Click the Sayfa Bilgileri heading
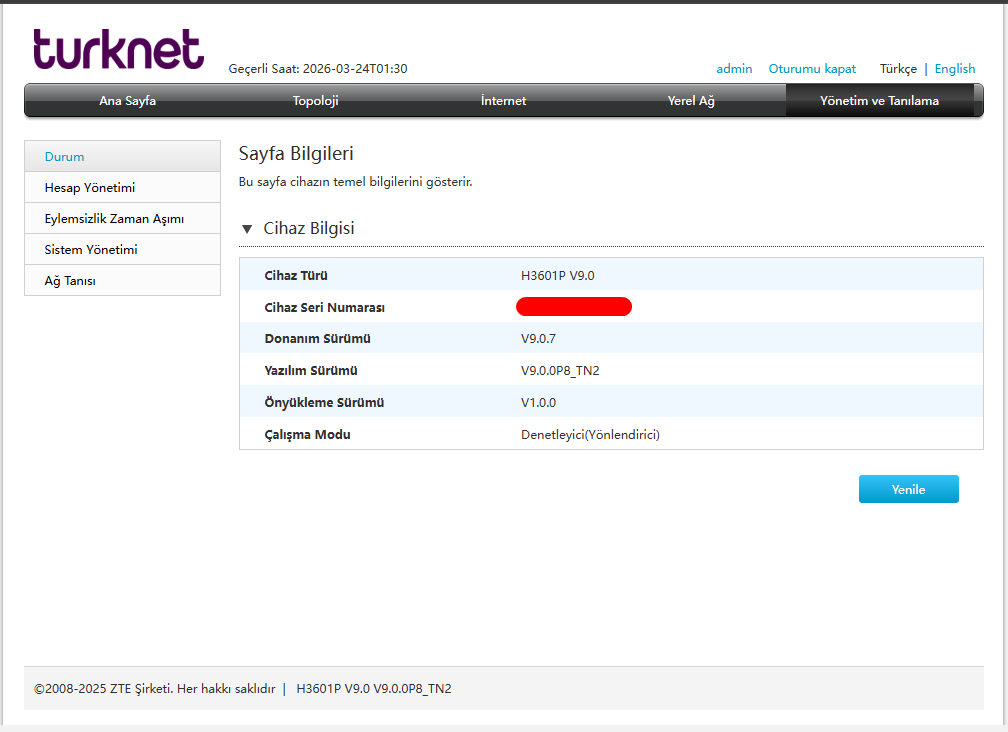 coord(296,154)
